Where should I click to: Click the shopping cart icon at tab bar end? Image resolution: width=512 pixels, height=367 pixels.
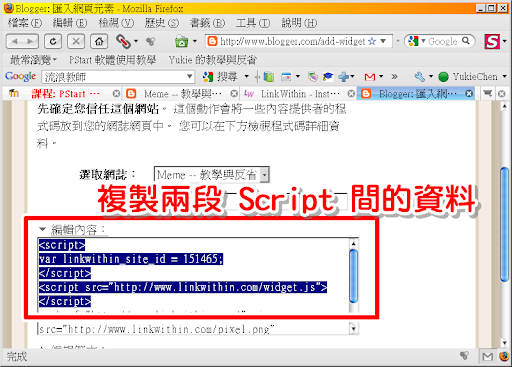[x=488, y=94]
